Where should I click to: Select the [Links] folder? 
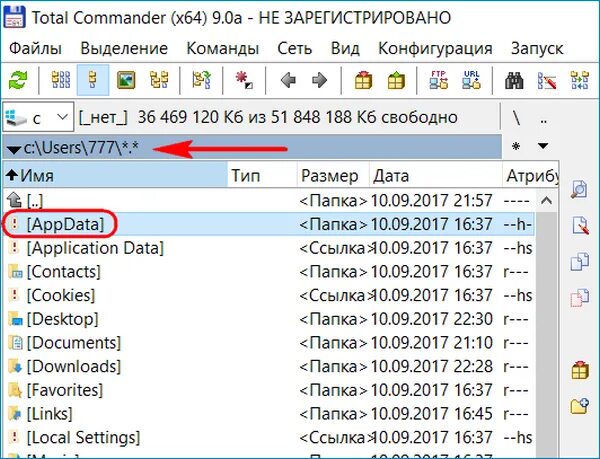(x=269, y=414)
